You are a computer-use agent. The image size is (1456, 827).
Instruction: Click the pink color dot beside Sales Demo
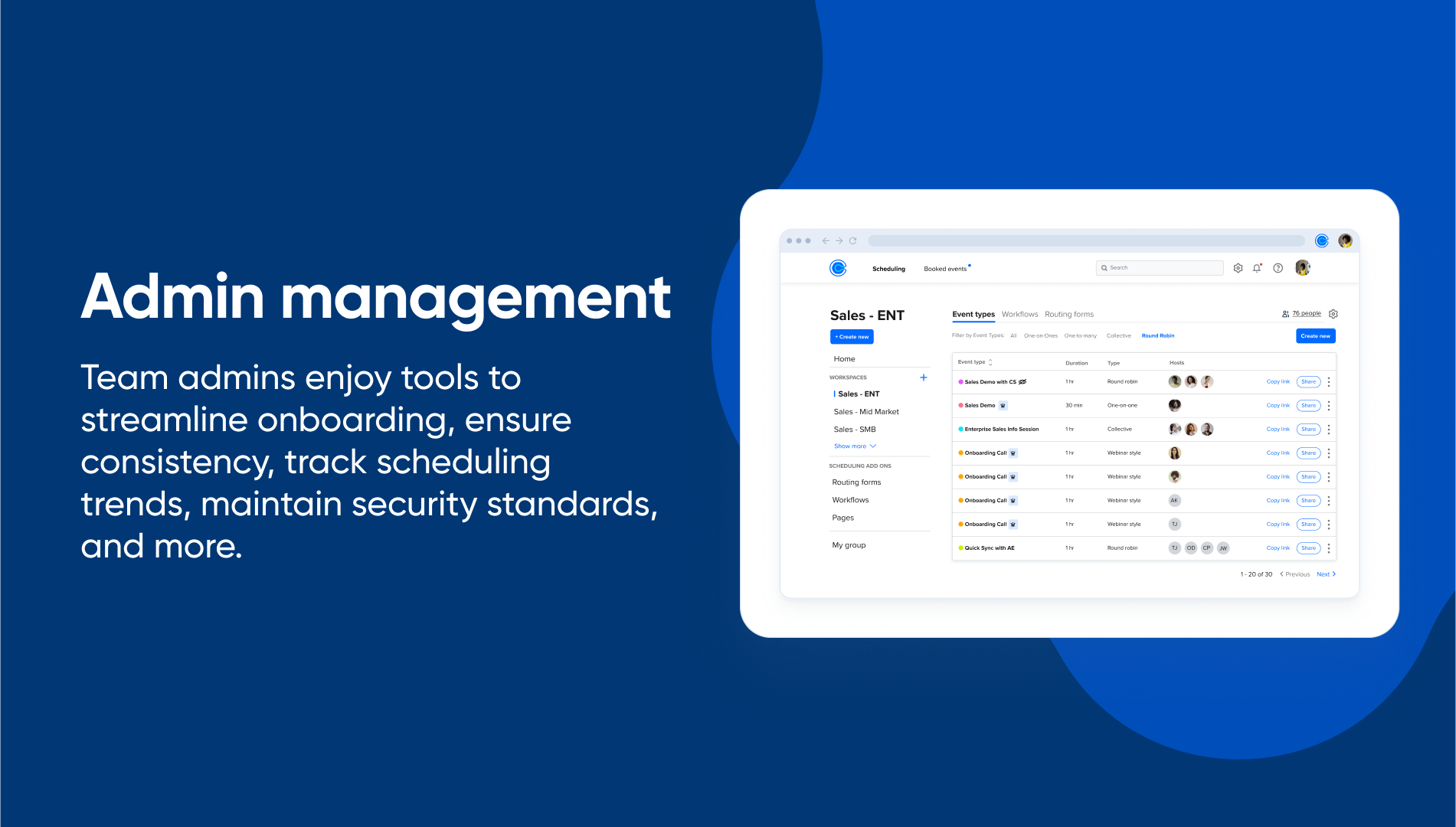coord(960,405)
